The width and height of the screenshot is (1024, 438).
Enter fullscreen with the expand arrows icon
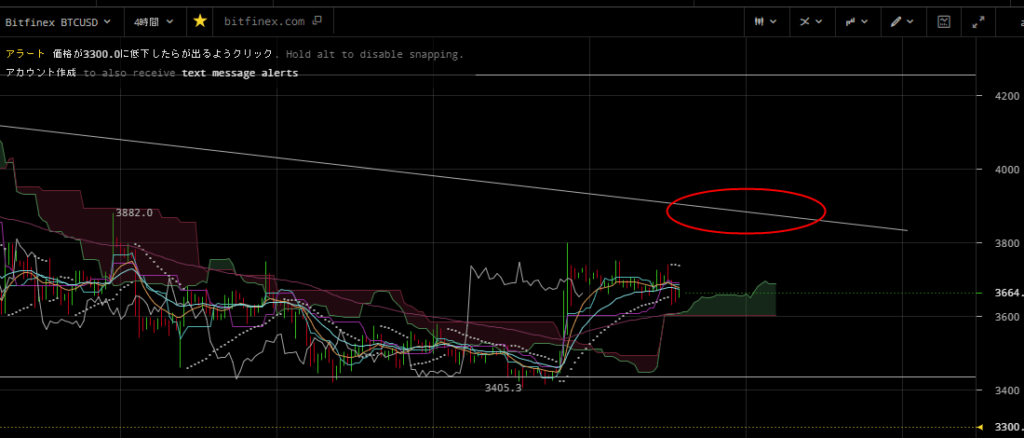click(x=978, y=20)
